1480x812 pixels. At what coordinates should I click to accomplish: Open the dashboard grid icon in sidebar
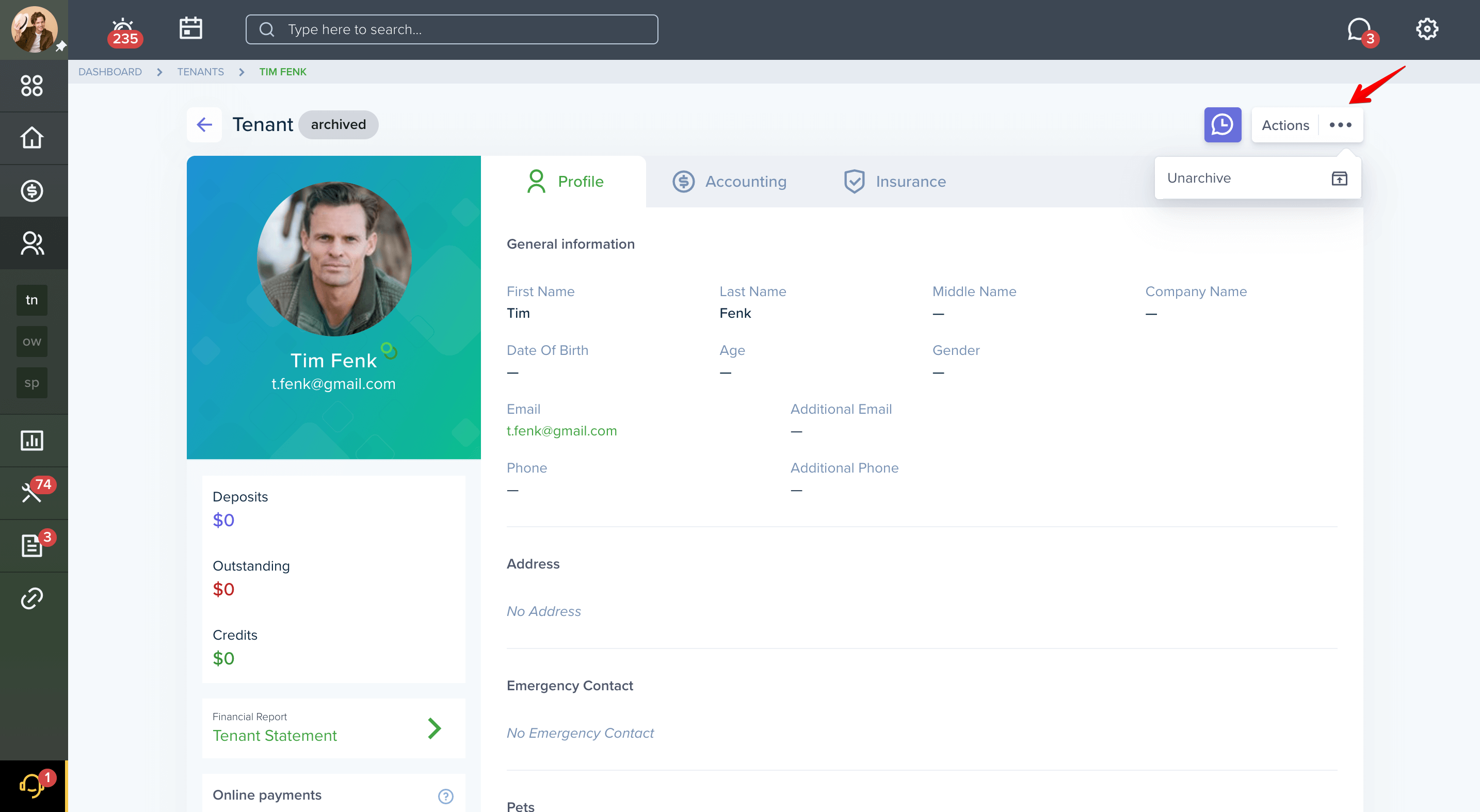pos(32,86)
